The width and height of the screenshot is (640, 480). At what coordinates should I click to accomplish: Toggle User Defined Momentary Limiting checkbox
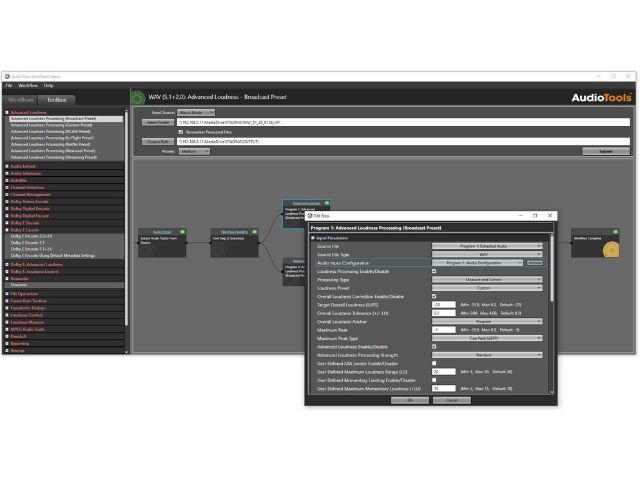[434, 380]
